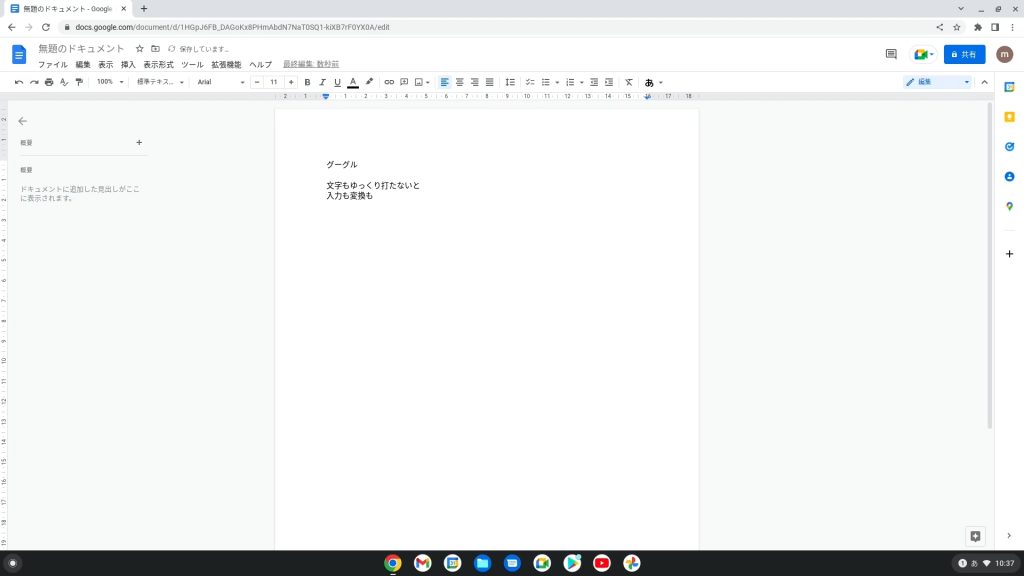Clear formatting with the crossed-out T icon

[628, 82]
